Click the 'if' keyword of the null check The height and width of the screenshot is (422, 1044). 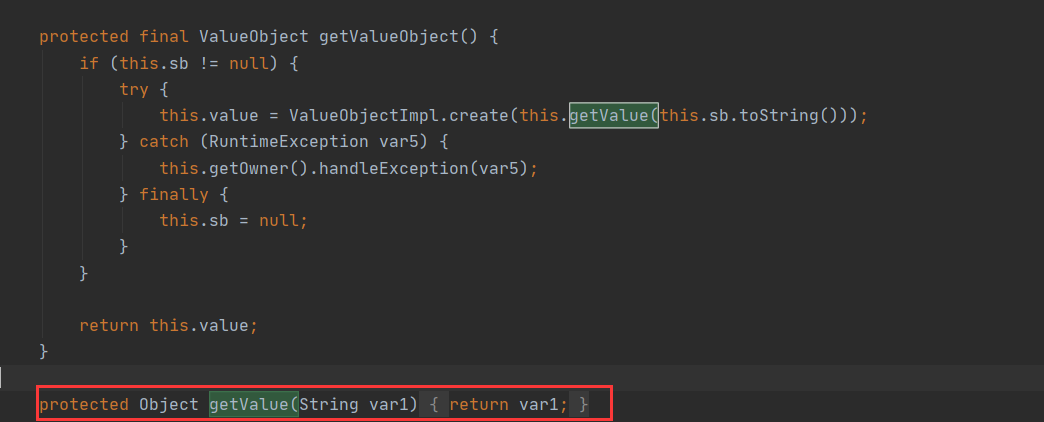(x=89, y=63)
